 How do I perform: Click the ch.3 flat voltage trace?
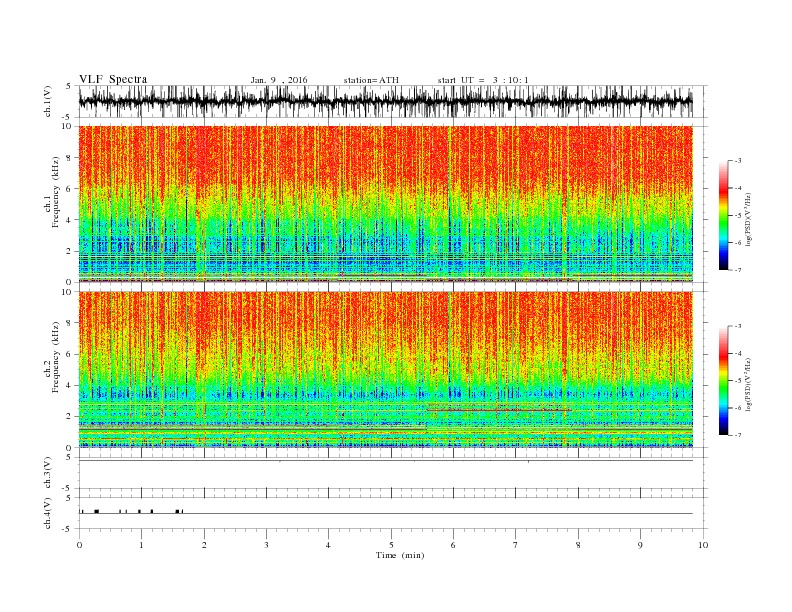coord(386,461)
